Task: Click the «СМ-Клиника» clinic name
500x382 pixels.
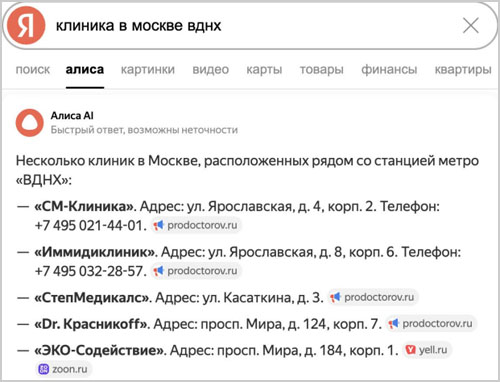Action: pos(84,206)
